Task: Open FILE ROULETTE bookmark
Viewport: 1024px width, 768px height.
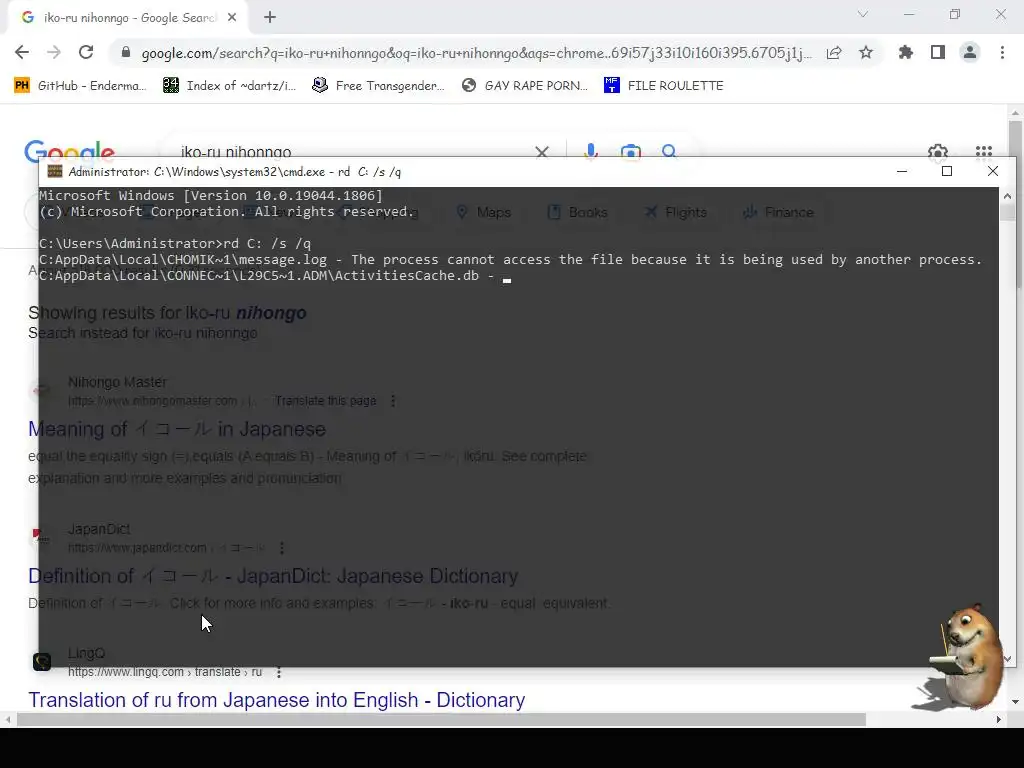Action: tap(664, 86)
